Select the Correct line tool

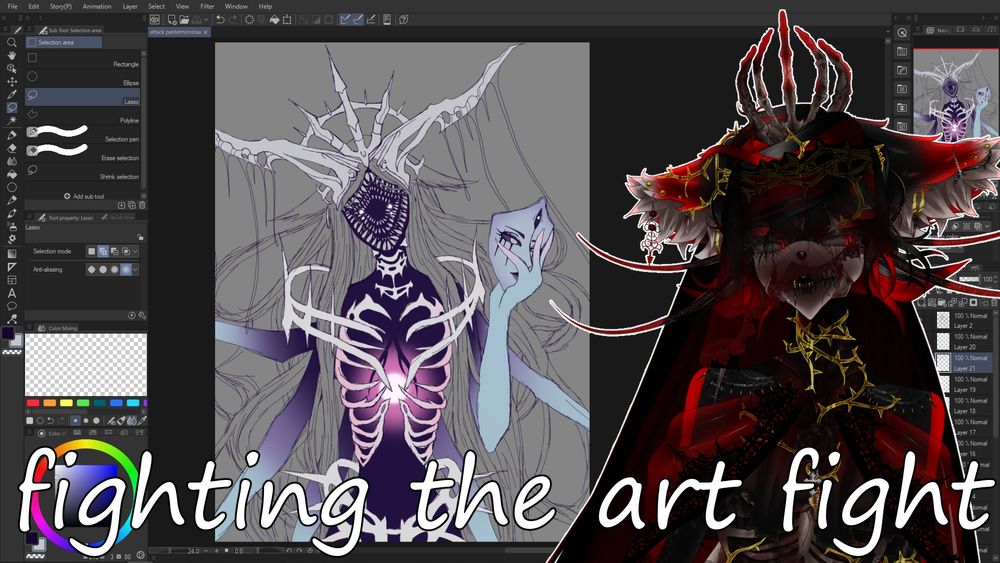(11, 319)
